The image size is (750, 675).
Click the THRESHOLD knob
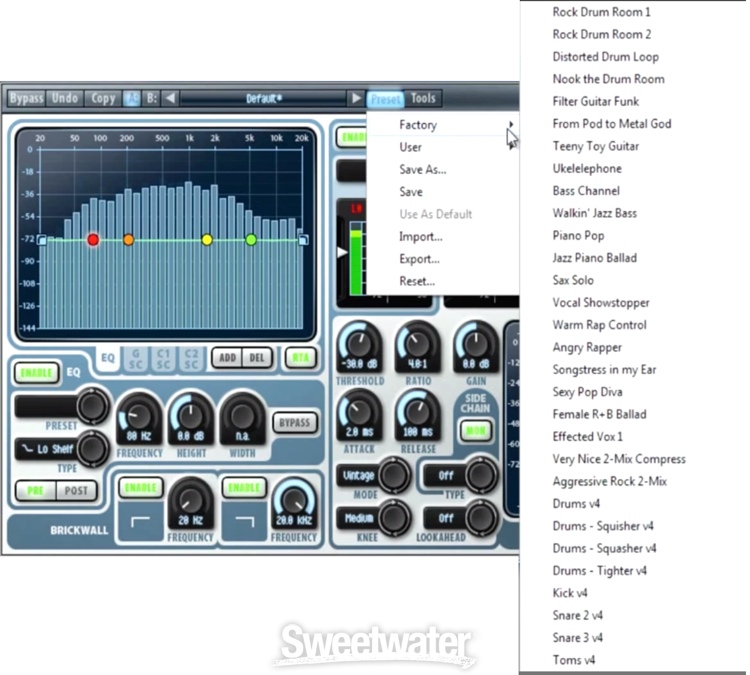359,345
